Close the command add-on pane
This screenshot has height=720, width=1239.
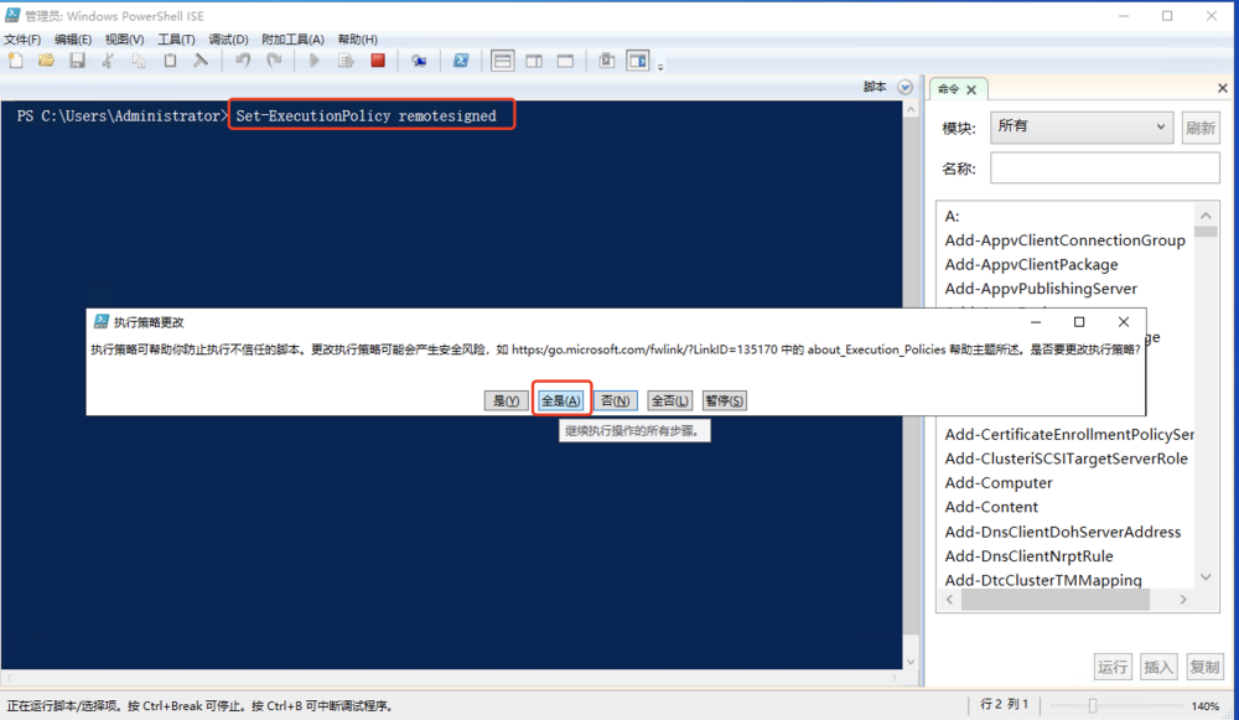(1222, 88)
